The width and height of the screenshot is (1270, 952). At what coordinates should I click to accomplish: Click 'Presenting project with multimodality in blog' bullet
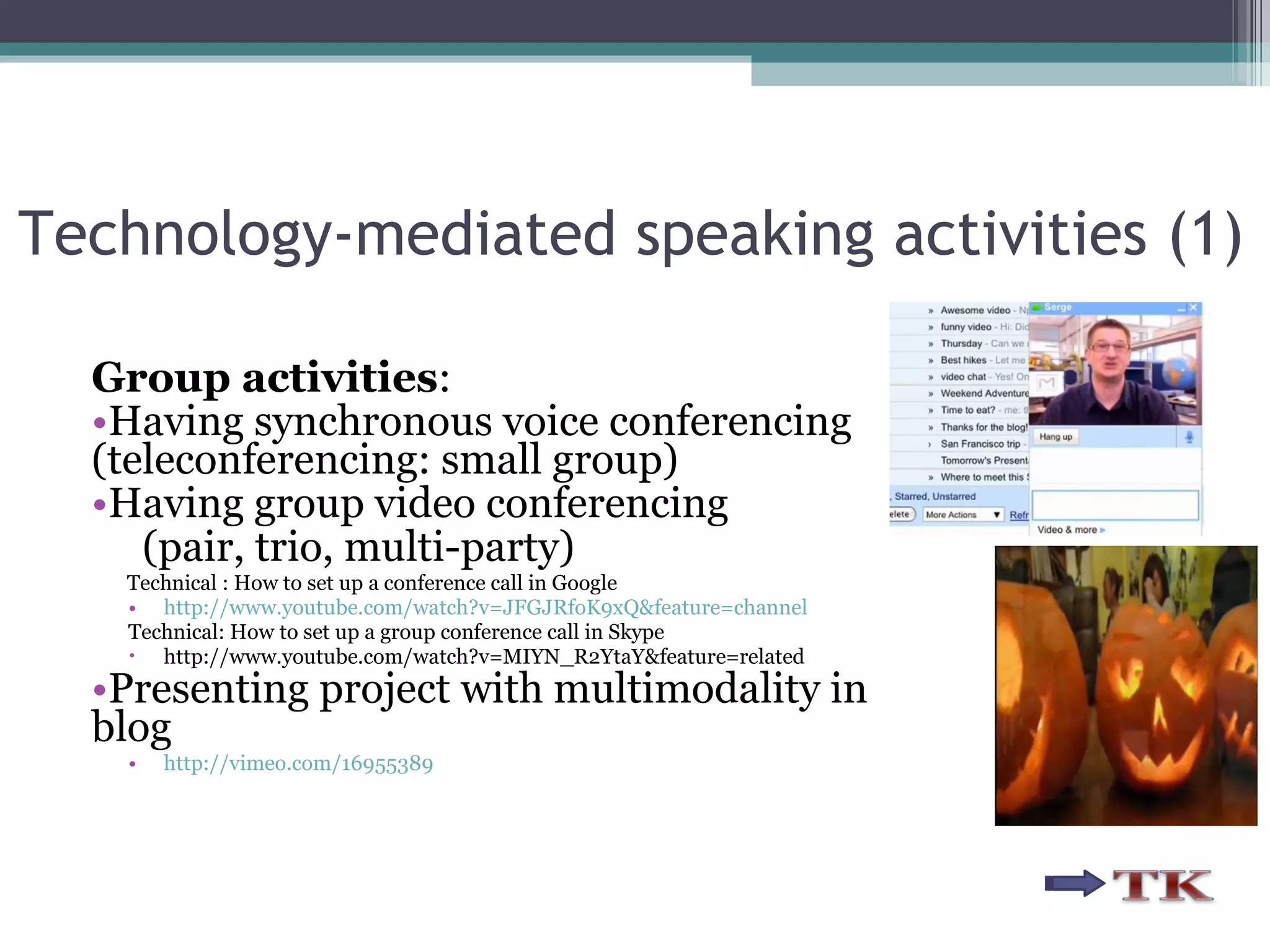(x=479, y=708)
